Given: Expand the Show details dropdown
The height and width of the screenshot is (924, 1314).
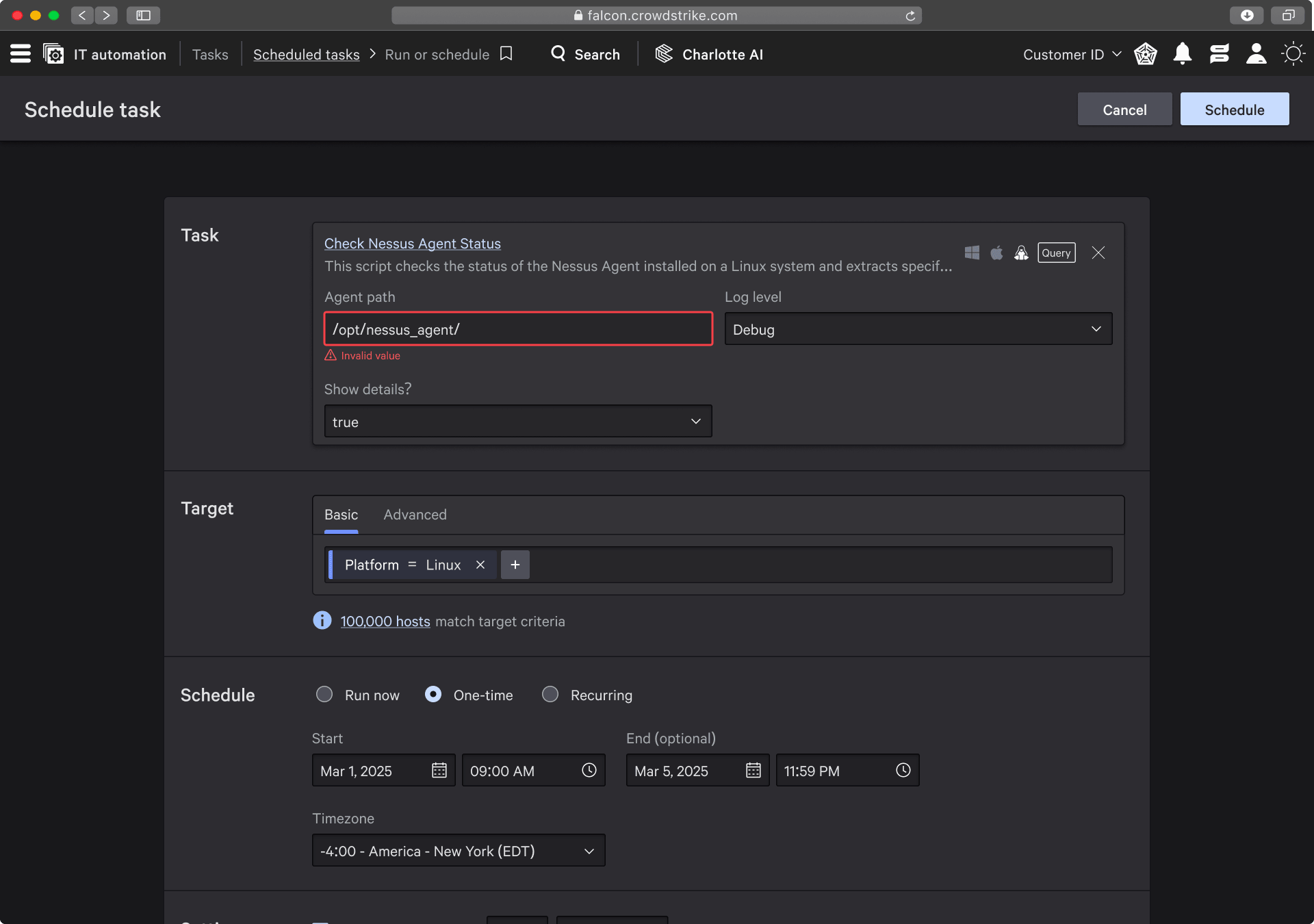Looking at the screenshot, I should (518, 422).
